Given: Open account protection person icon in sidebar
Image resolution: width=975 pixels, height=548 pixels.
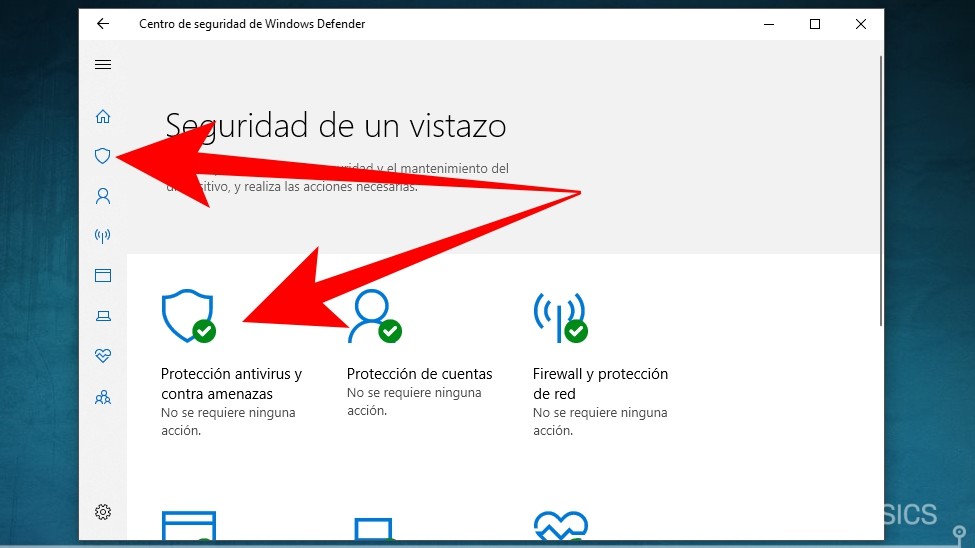Looking at the screenshot, I should (x=103, y=196).
